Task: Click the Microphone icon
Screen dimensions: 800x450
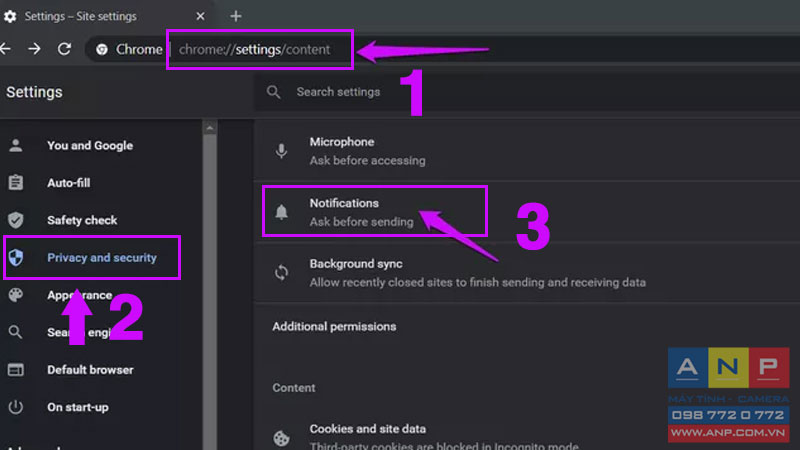Action: 281,151
